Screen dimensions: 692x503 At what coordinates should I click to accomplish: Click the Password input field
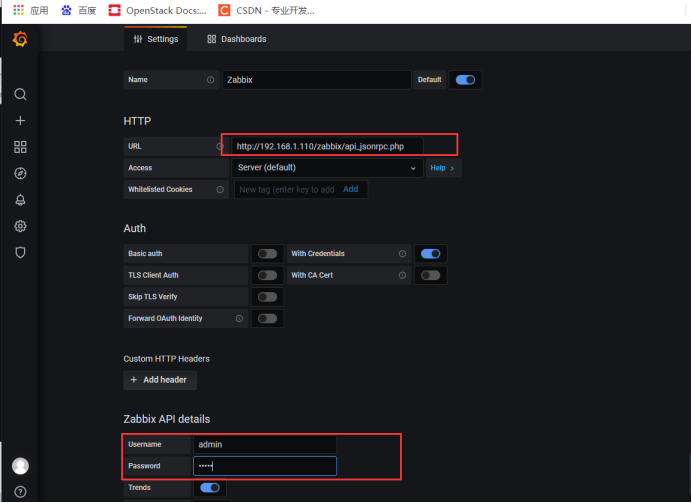[265, 466]
